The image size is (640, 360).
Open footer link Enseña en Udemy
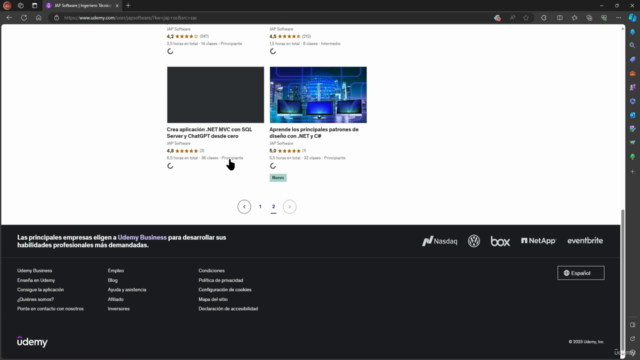[36, 280]
